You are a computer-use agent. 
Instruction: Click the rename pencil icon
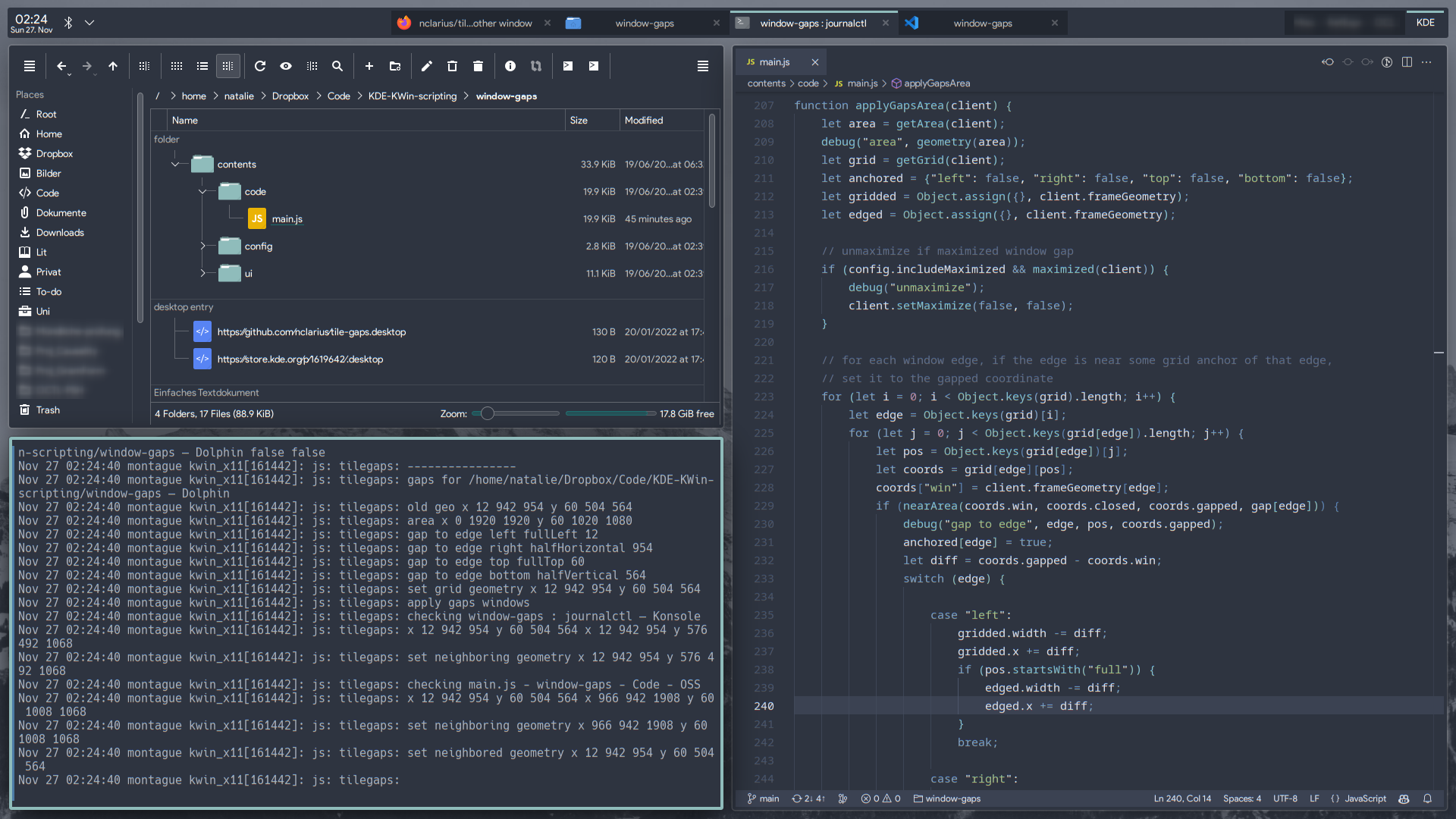point(427,67)
